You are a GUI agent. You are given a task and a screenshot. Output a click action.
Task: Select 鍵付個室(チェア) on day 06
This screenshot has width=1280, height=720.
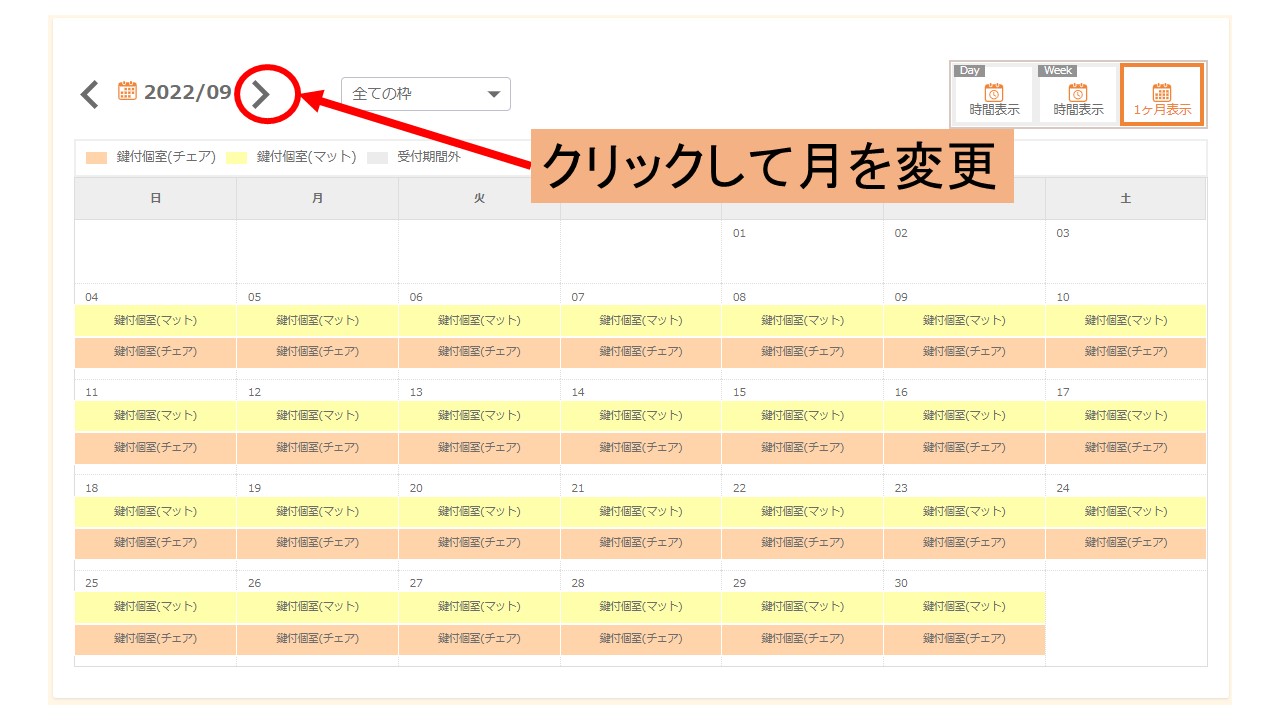pos(479,352)
